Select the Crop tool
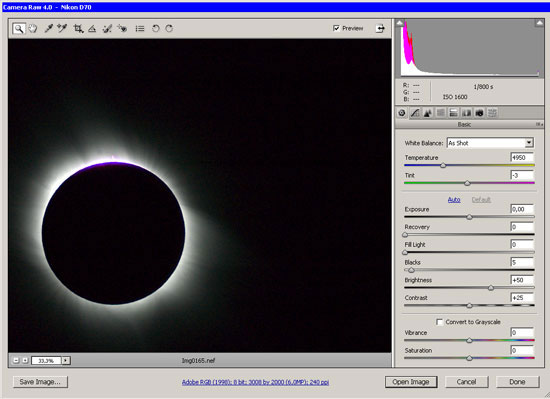Screen dimensions: 550x399 (x=78, y=28)
